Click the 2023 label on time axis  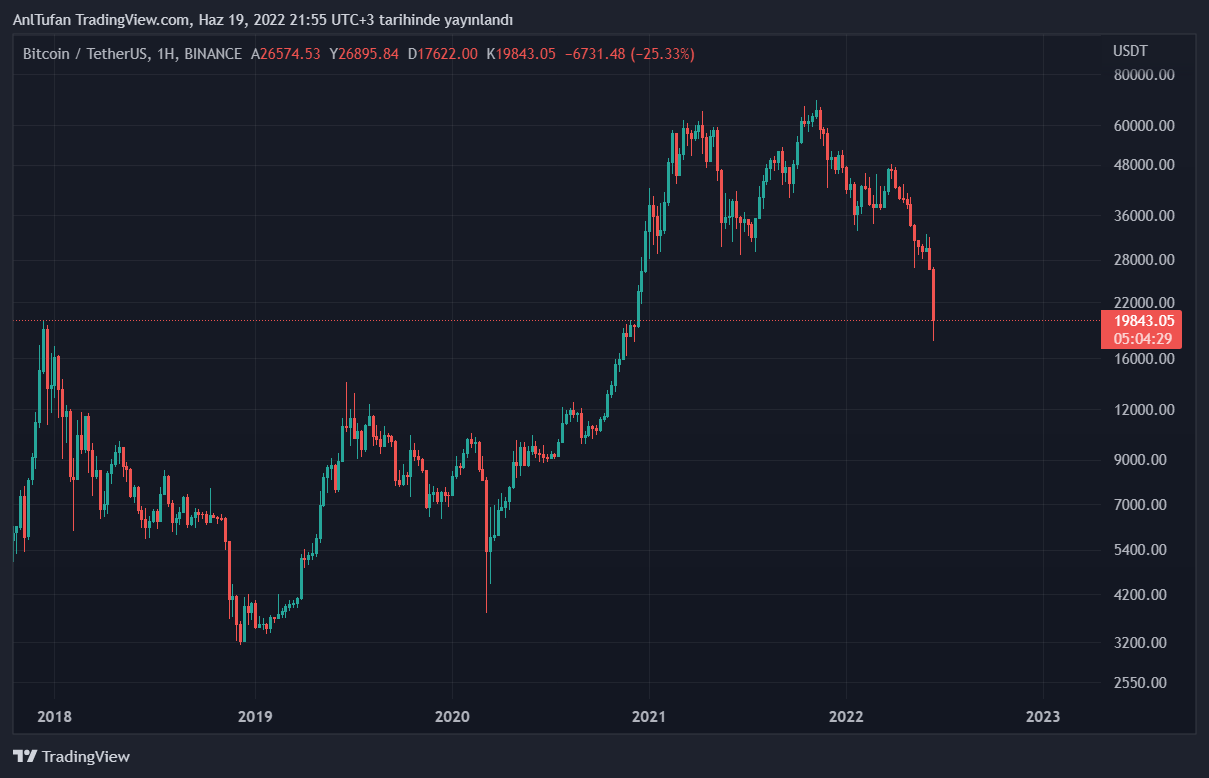pyautogui.click(x=1043, y=716)
